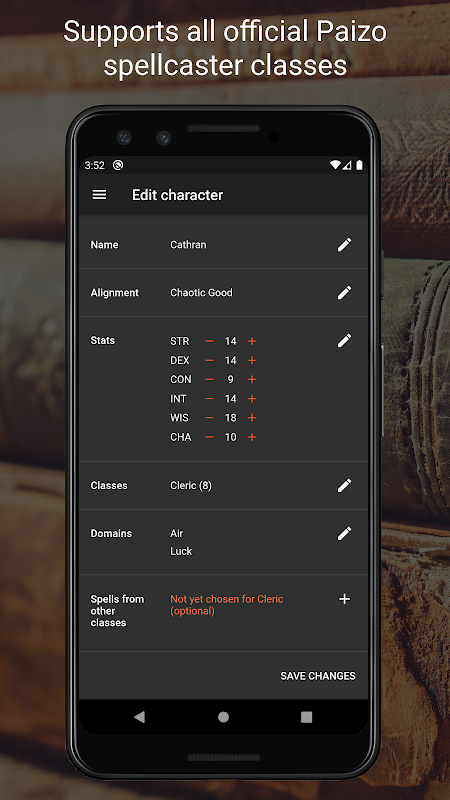Viewport: 450px width, 800px height.
Task: Decrease the INT stat value
Action: [x=209, y=399]
